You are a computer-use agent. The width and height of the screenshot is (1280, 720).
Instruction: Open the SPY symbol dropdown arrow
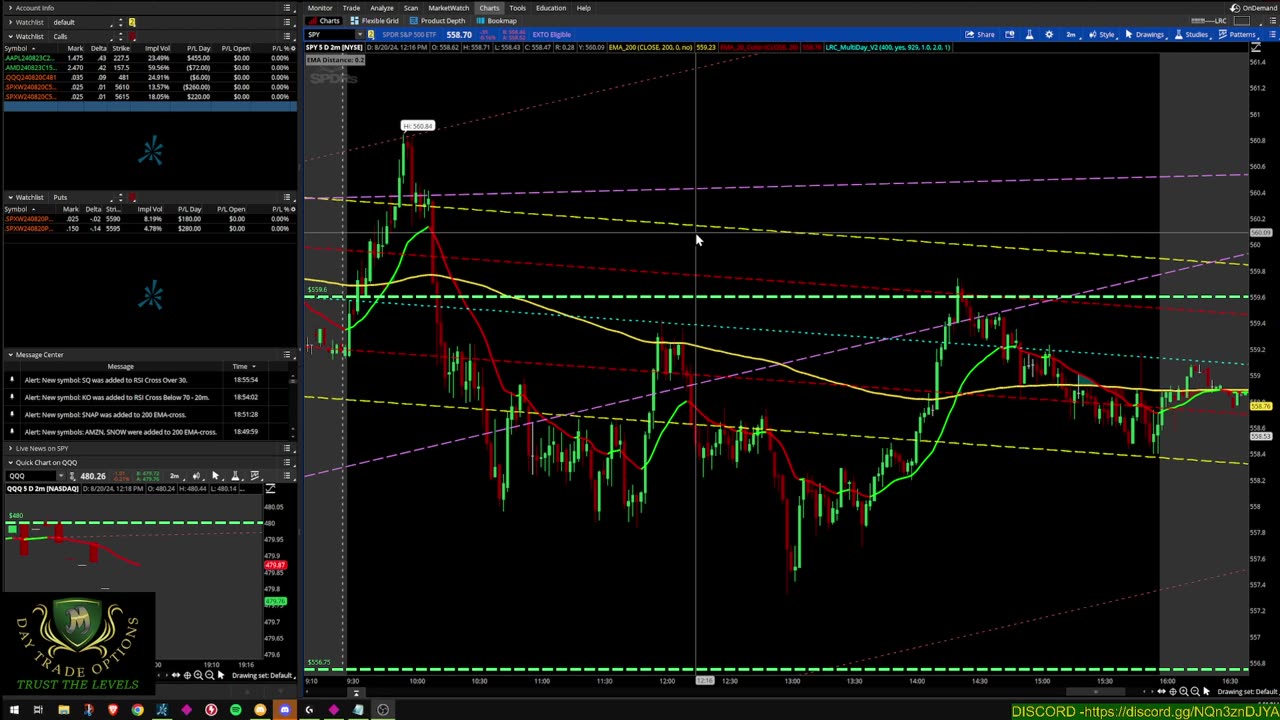pyautogui.click(x=360, y=34)
